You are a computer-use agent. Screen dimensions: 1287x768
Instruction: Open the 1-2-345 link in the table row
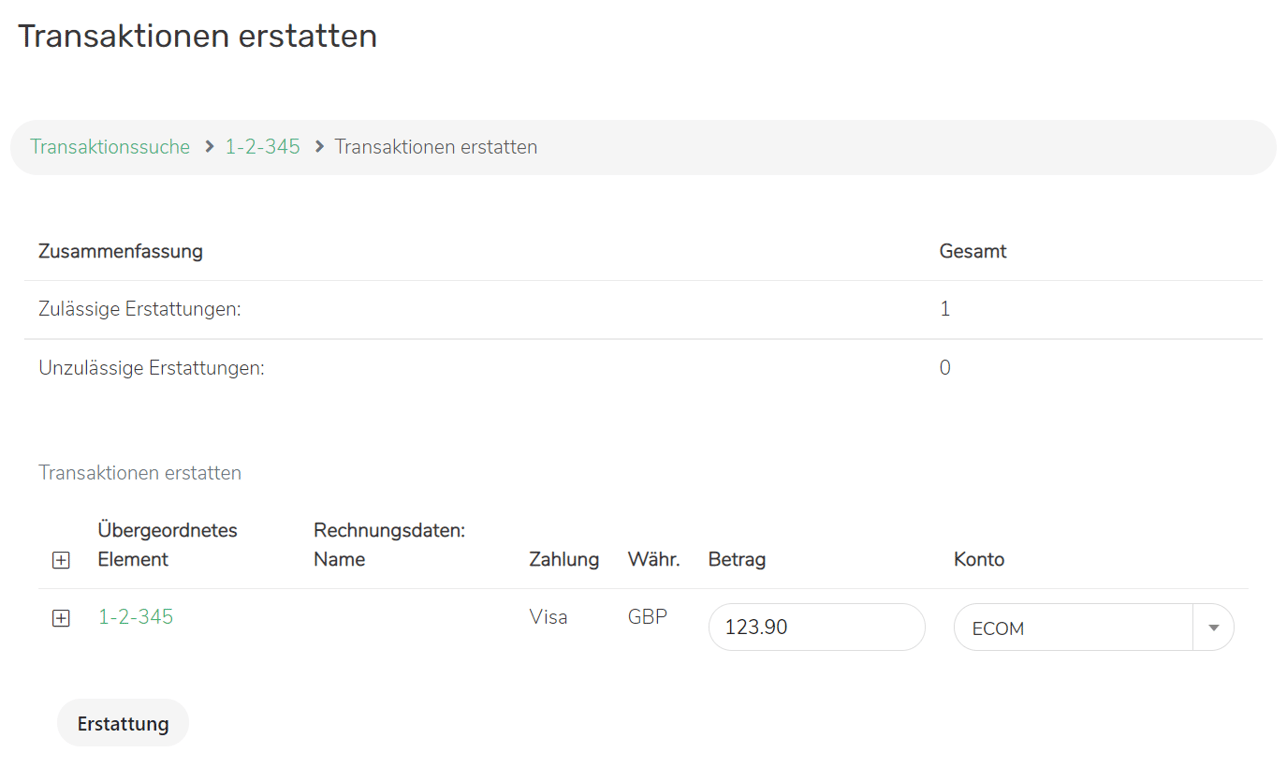tap(135, 617)
